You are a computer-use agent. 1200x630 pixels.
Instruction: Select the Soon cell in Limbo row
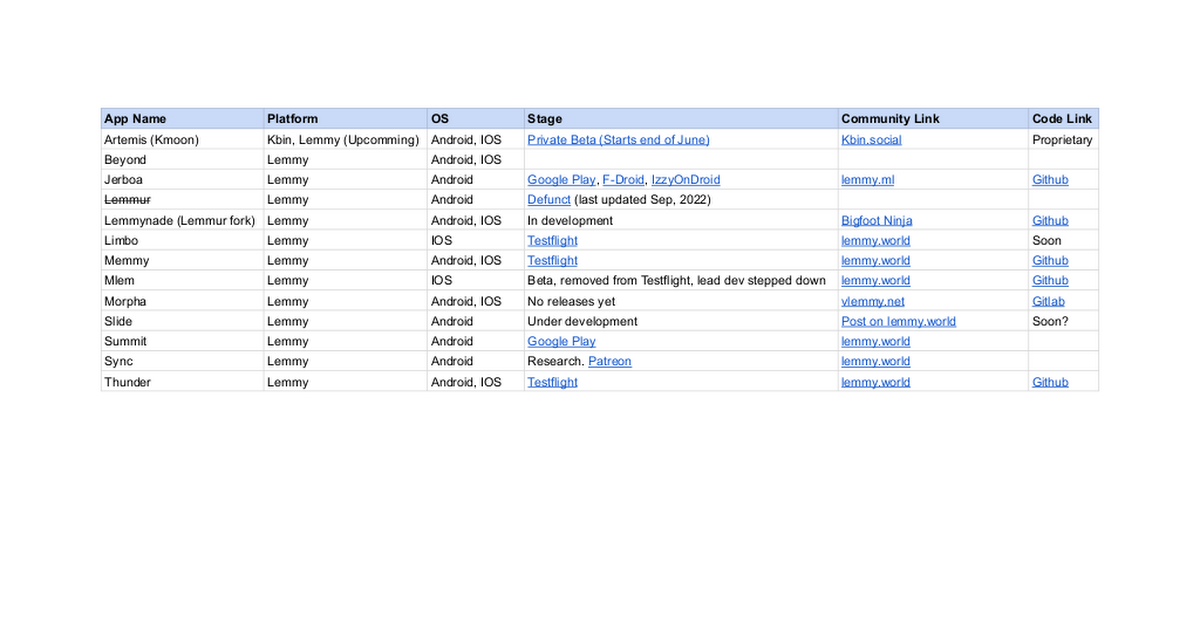click(1064, 240)
